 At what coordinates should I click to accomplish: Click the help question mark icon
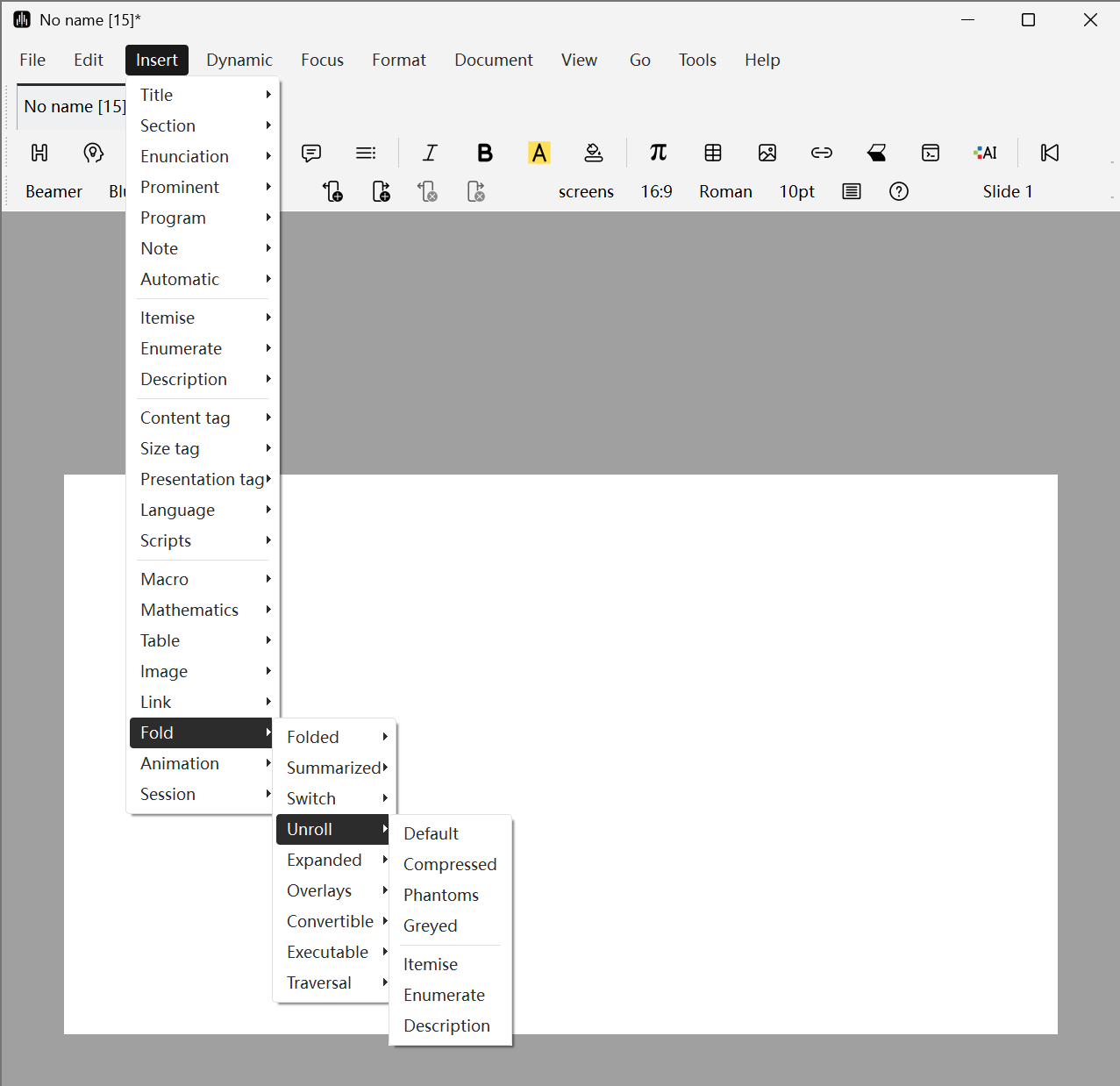click(899, 191)
